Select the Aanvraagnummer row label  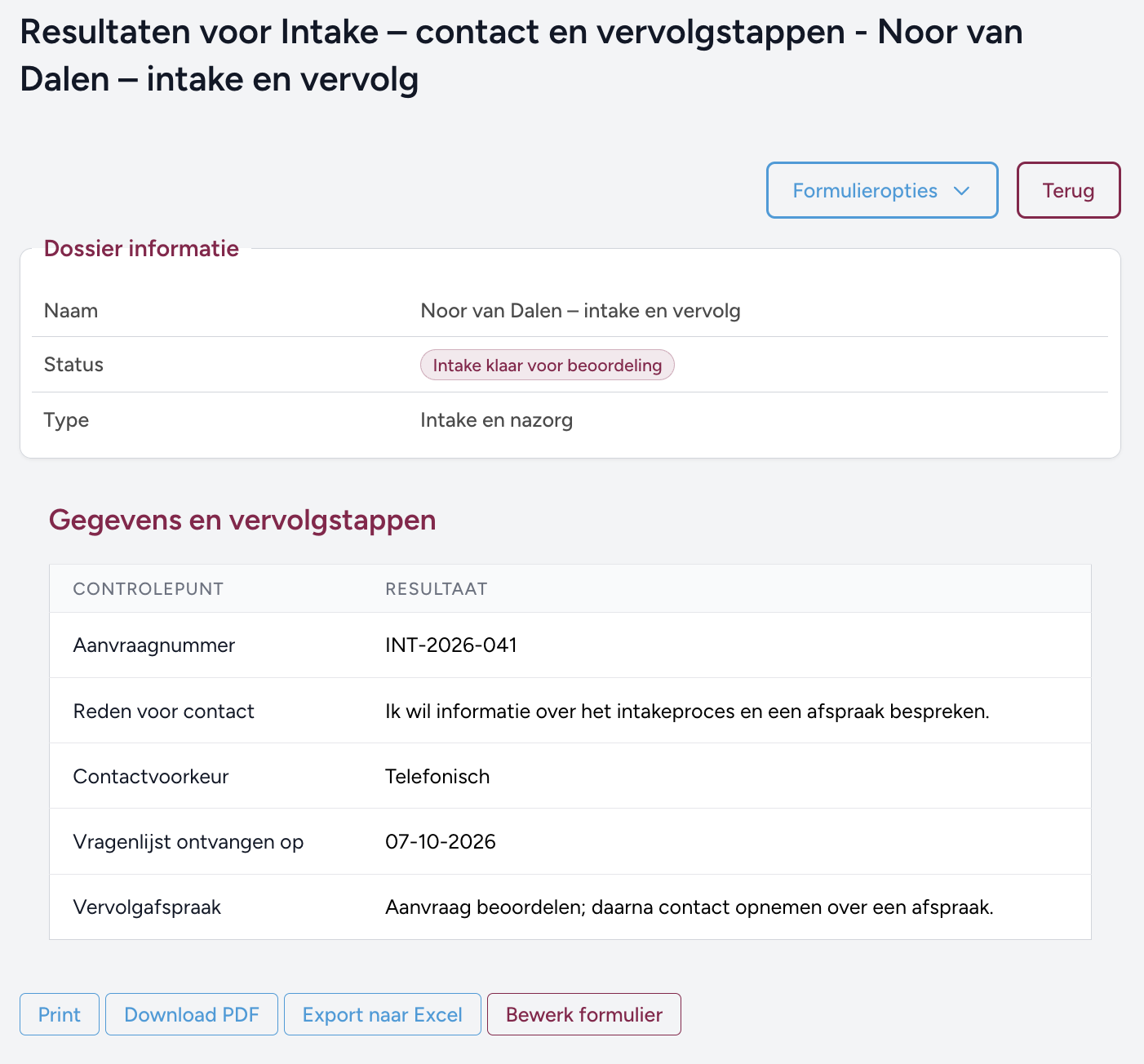[x=154, y=645]
